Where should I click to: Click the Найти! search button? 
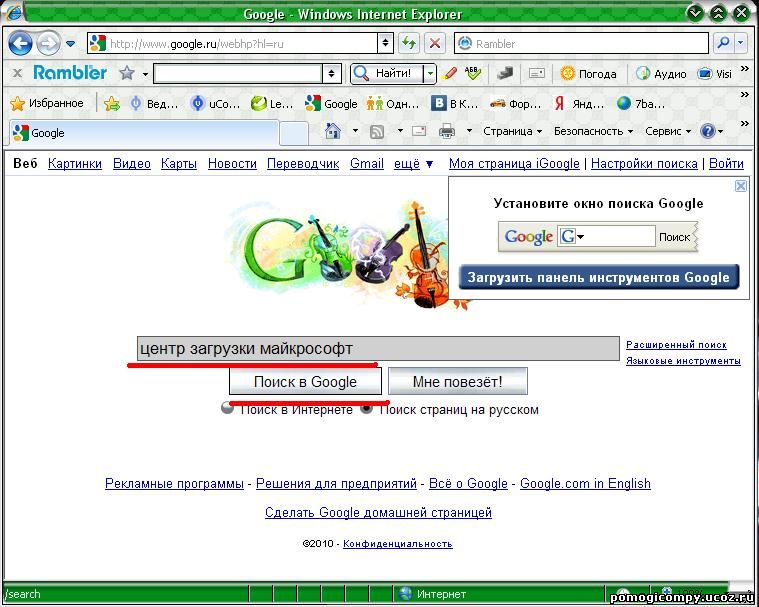point(387,74)
